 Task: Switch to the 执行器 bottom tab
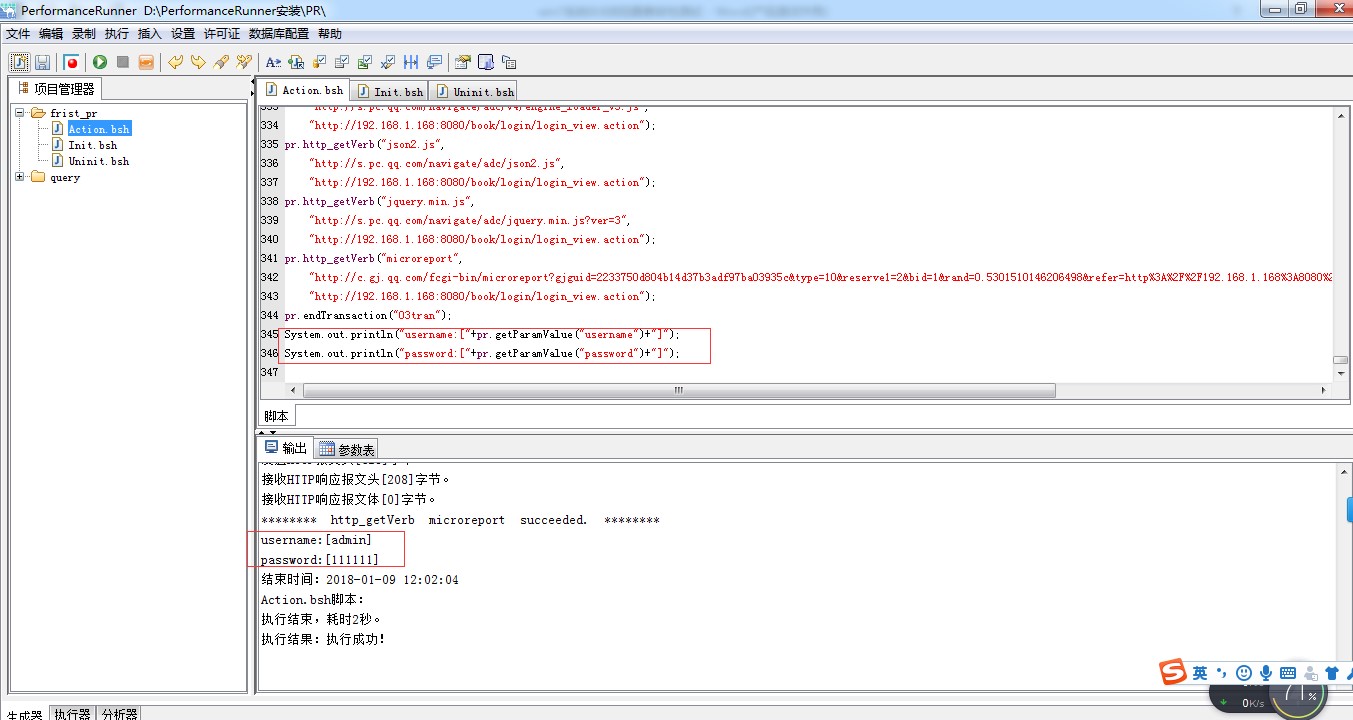point(72,714)
